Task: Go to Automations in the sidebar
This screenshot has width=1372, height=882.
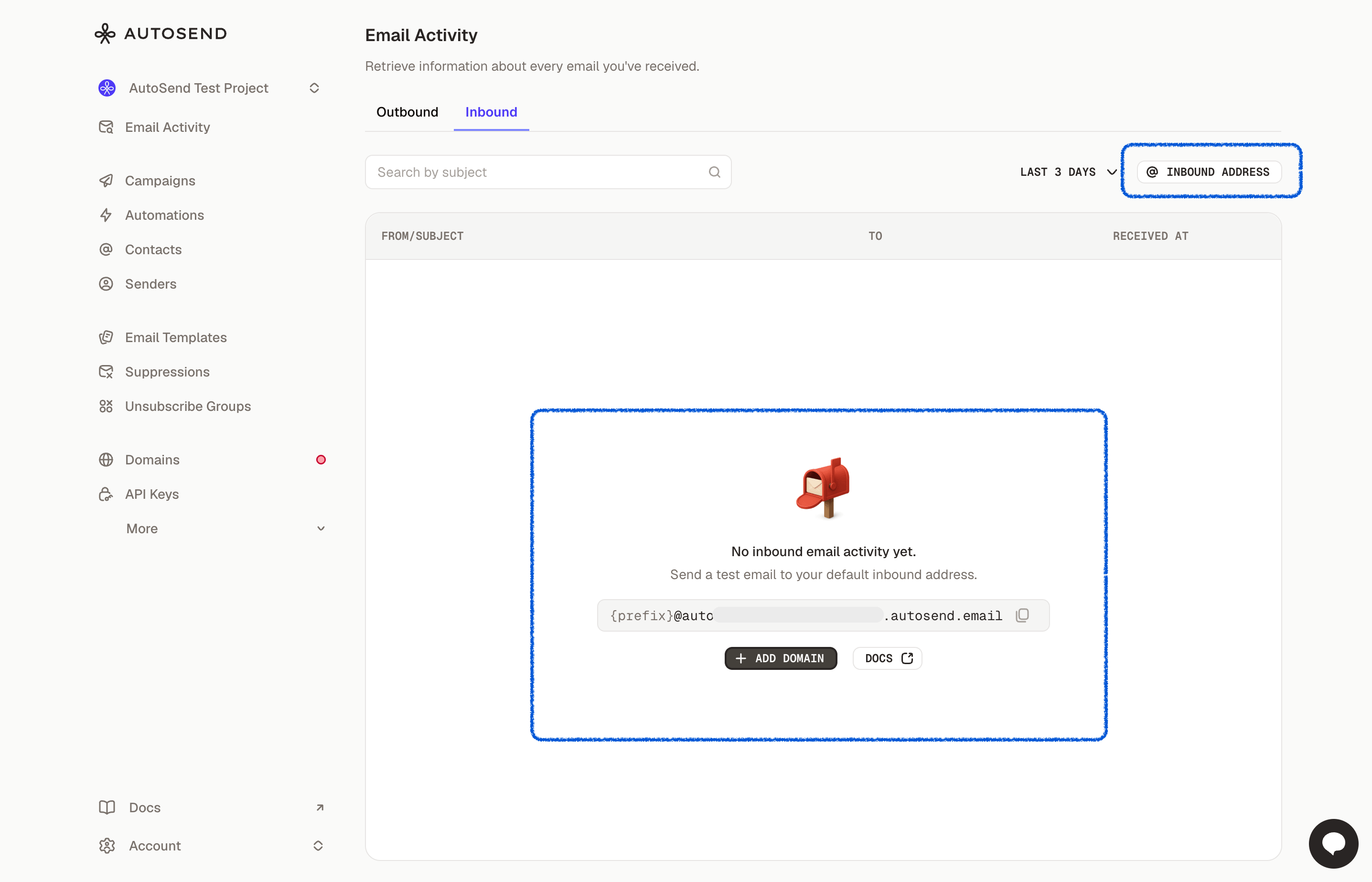Action: 164,215
